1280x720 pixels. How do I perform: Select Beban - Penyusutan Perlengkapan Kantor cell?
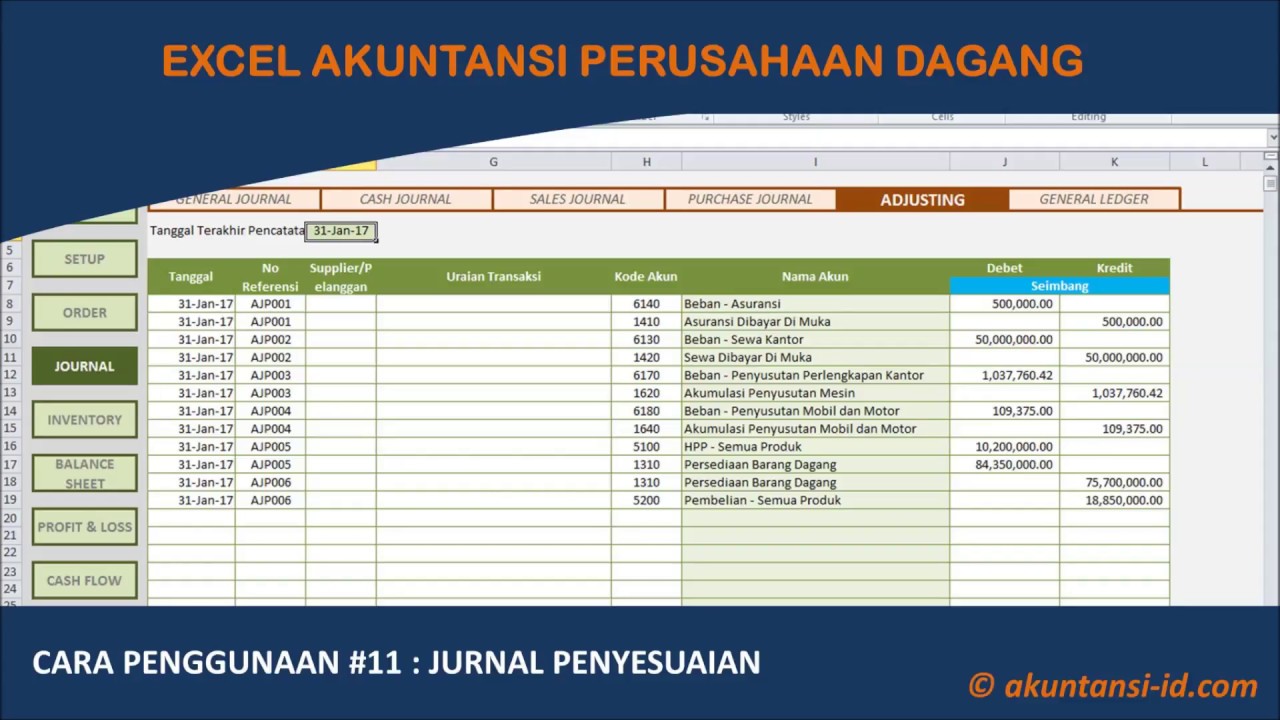[815, 375]
